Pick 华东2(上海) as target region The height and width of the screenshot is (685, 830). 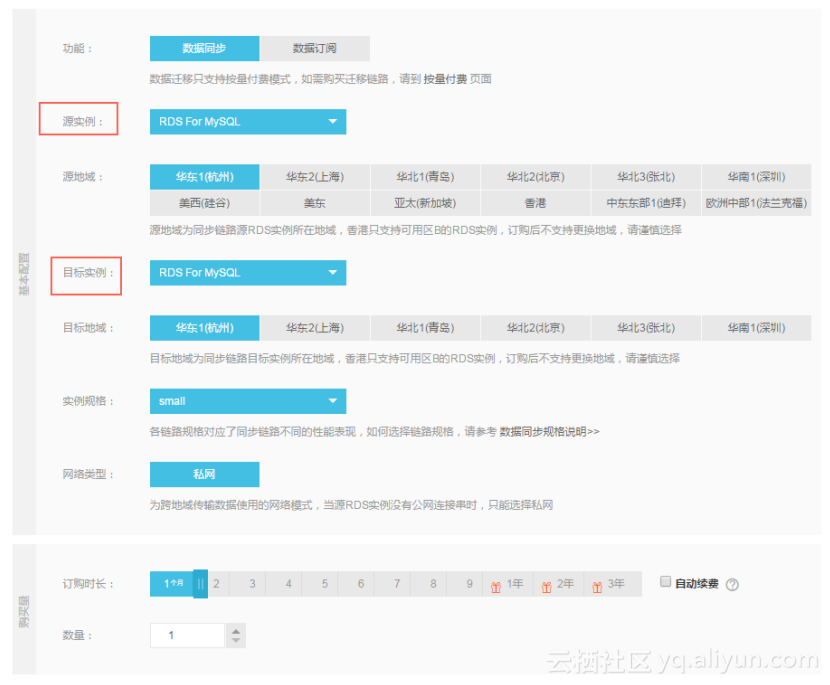(315, 328)
